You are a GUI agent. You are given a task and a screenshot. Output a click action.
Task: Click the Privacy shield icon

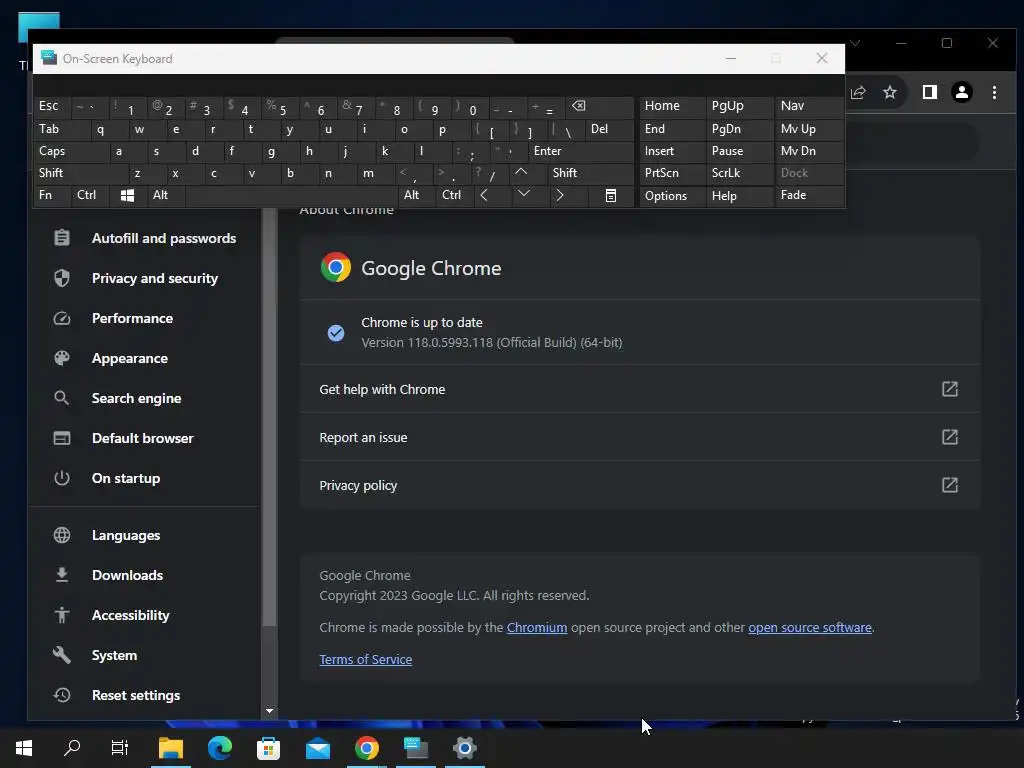point(62,278)
